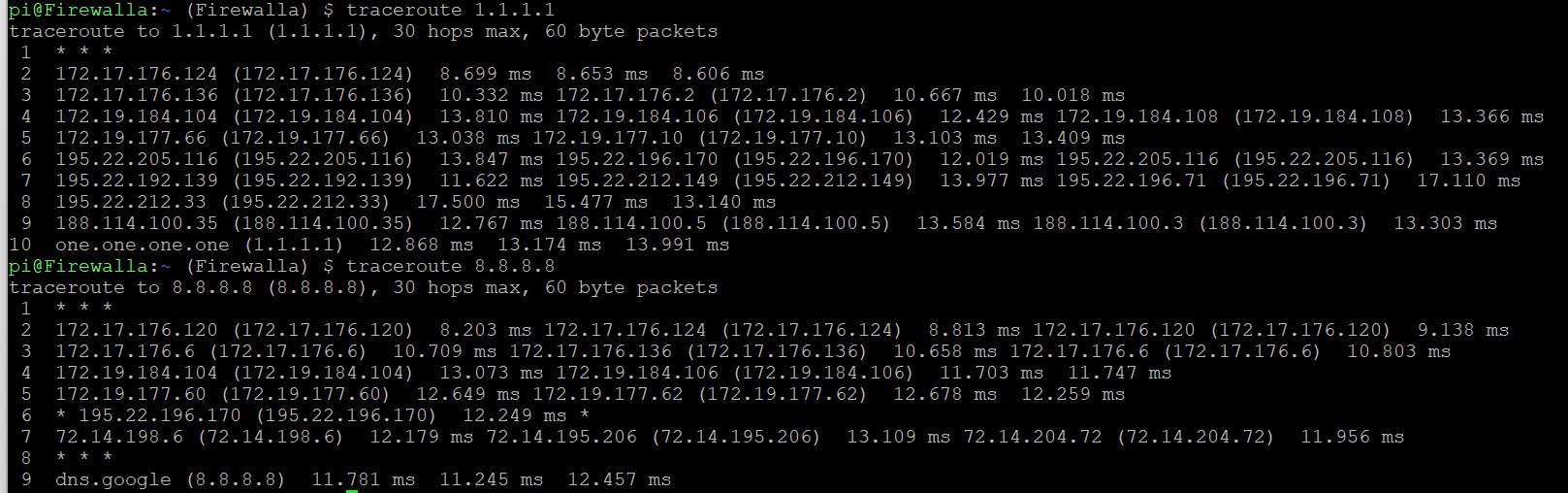The width and height of the screenshot is (1568, 493).
Task: Click IP 172.17.176.120 in hop 2 start
Action: (137, 330)
